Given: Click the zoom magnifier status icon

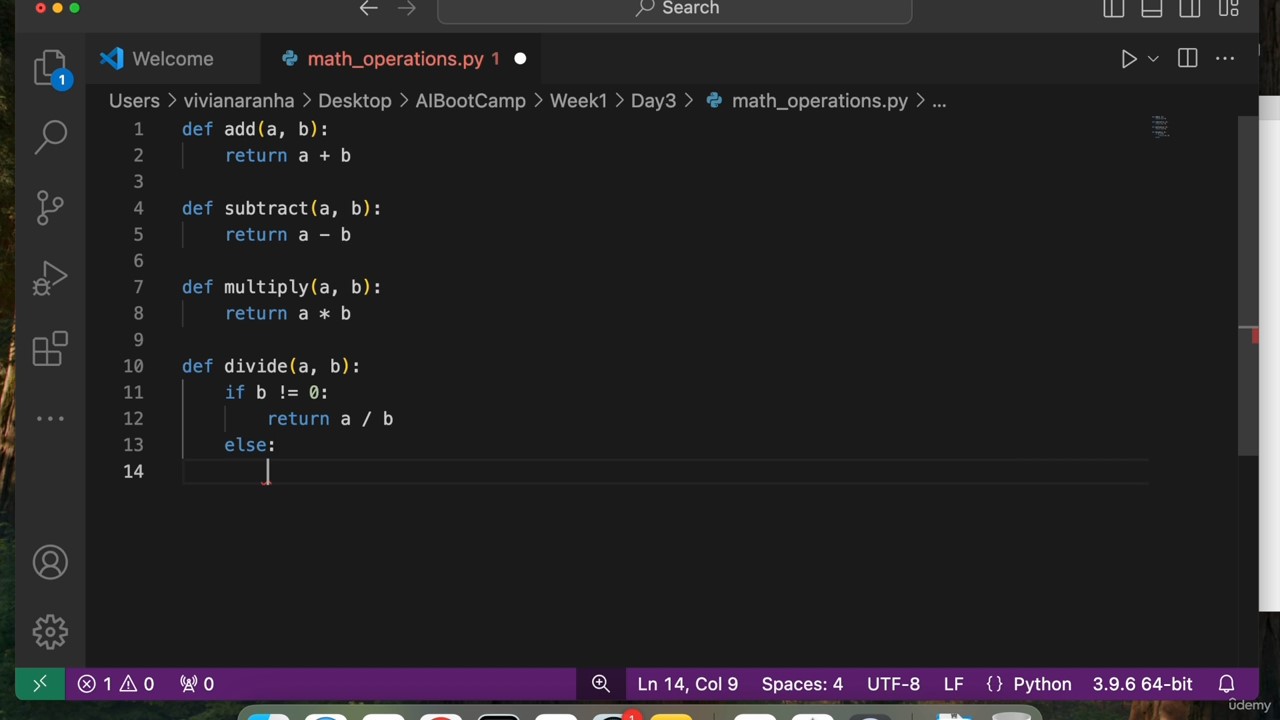Looking at the screenshot, I should pyautogui.click(x=601, y=684).
